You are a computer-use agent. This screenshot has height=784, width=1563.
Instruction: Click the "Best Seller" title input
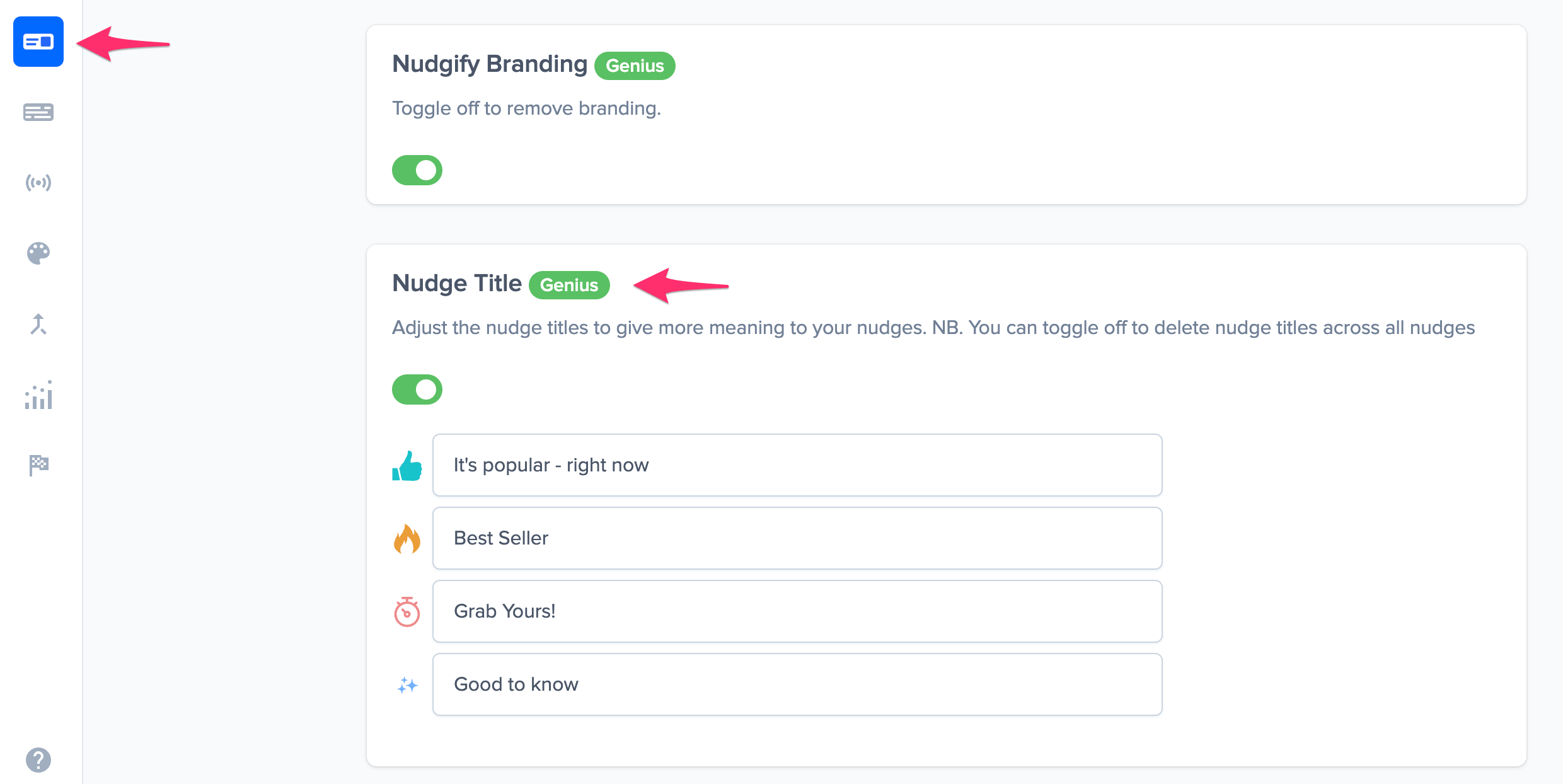(797, 538)
